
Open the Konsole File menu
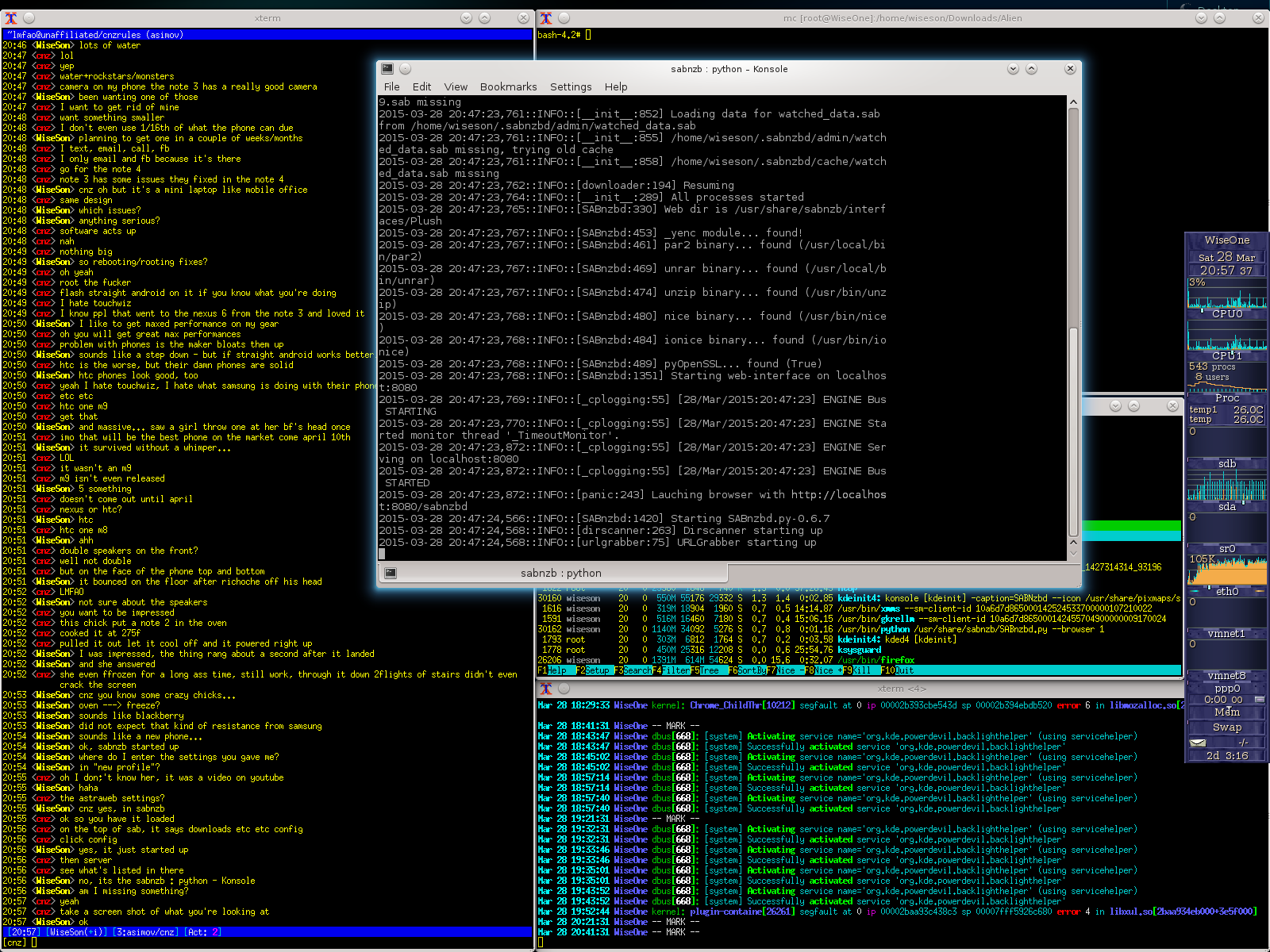(392, 86)
